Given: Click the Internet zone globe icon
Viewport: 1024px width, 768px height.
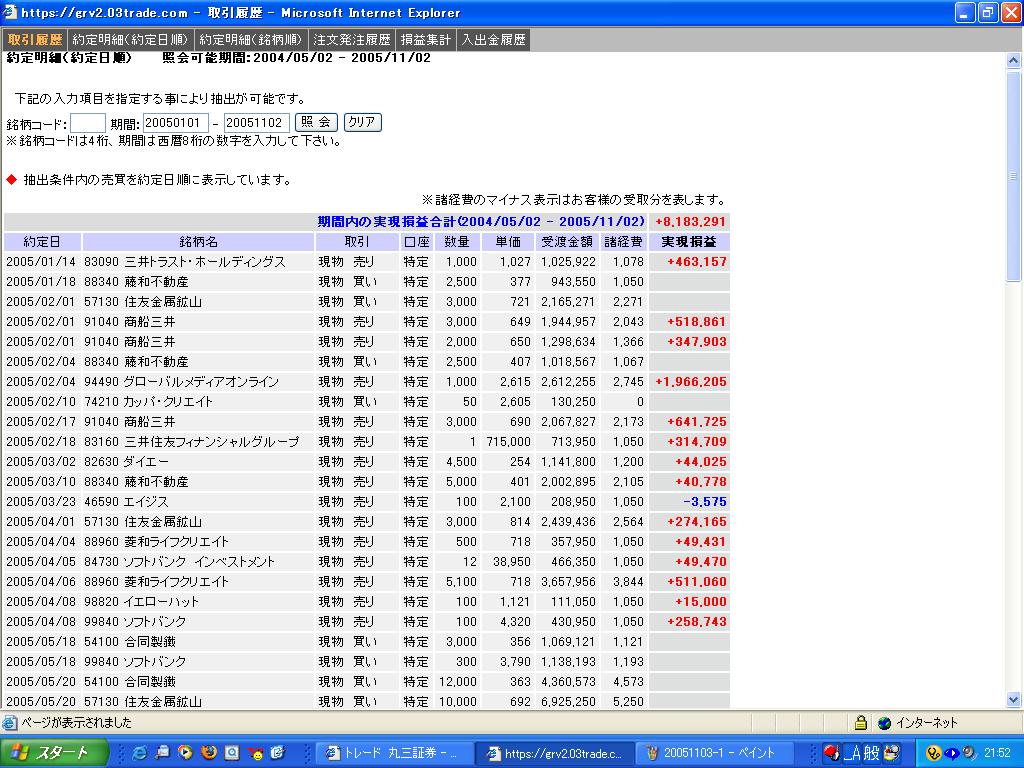Looking at the screenshot, I should pyautogui.click(x=884, y=723).
